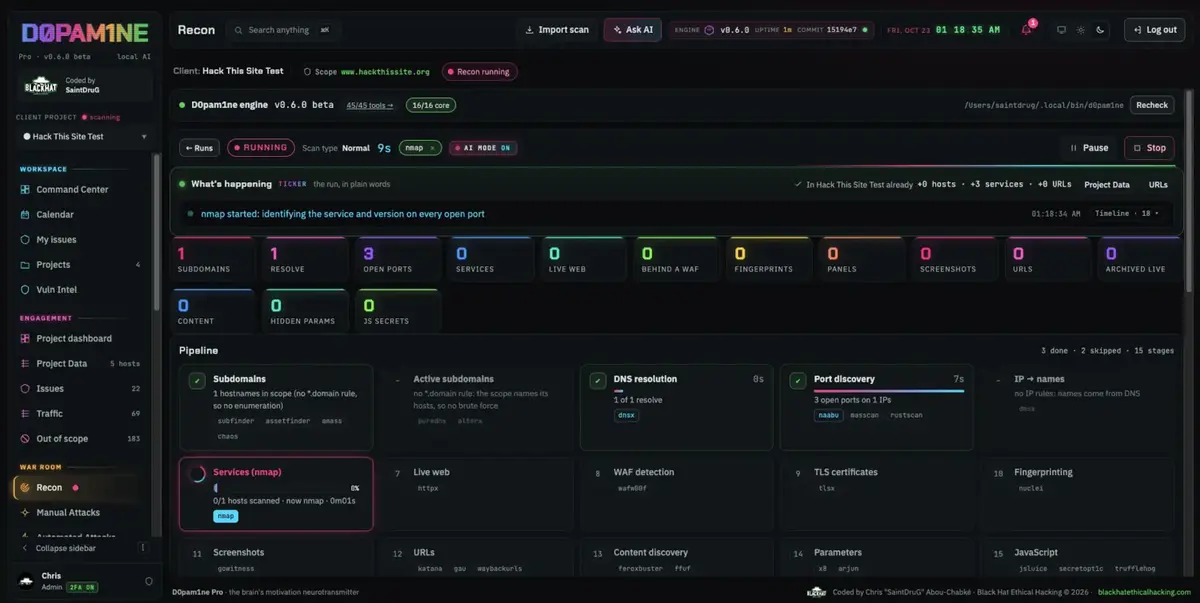This screenshot has height=603, width=1200.
Task: Toggle the AI MODE ON switch
Action: pyautogui.click(x=482, y=148)
